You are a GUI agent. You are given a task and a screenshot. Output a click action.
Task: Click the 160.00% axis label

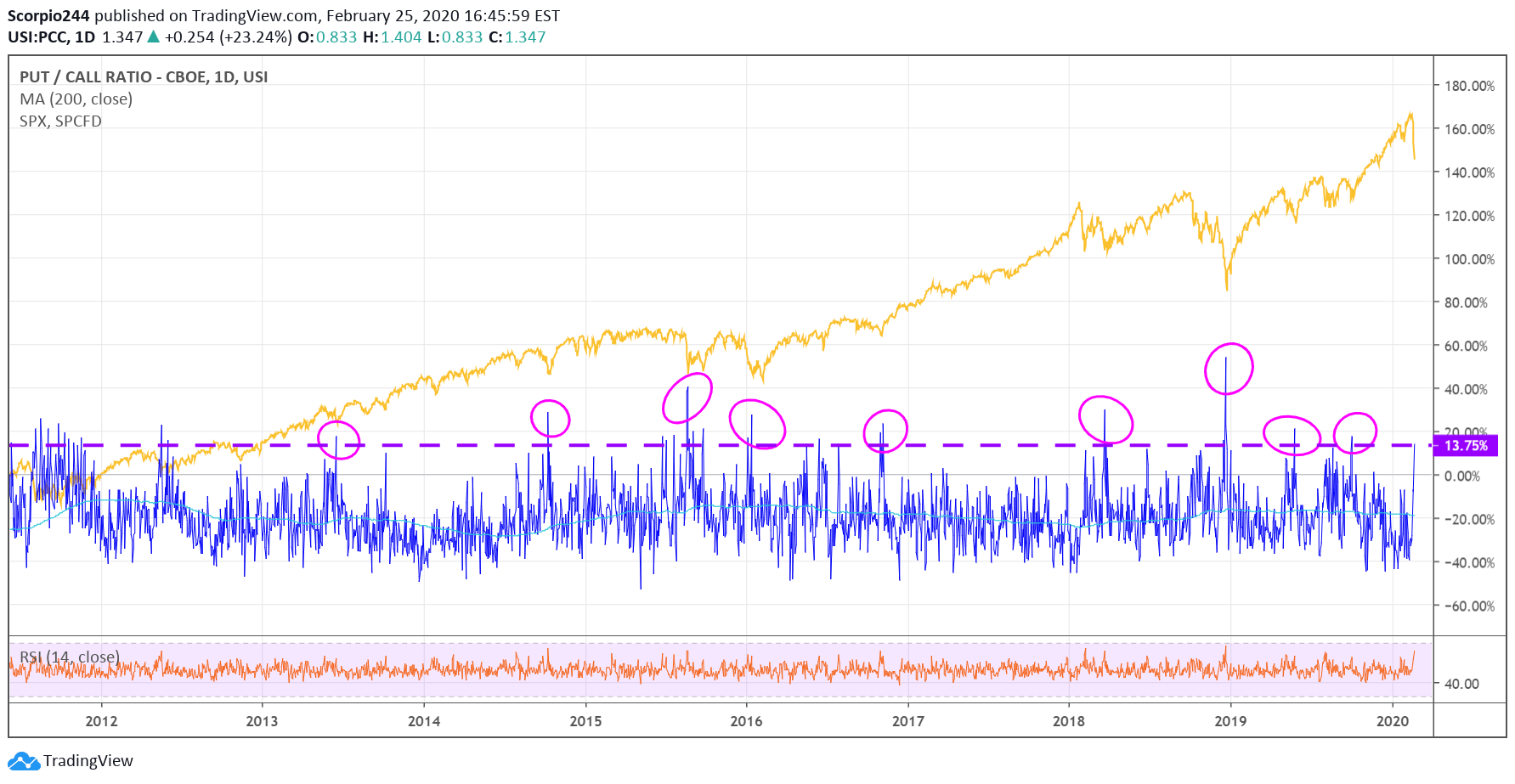coord(1469,129)
